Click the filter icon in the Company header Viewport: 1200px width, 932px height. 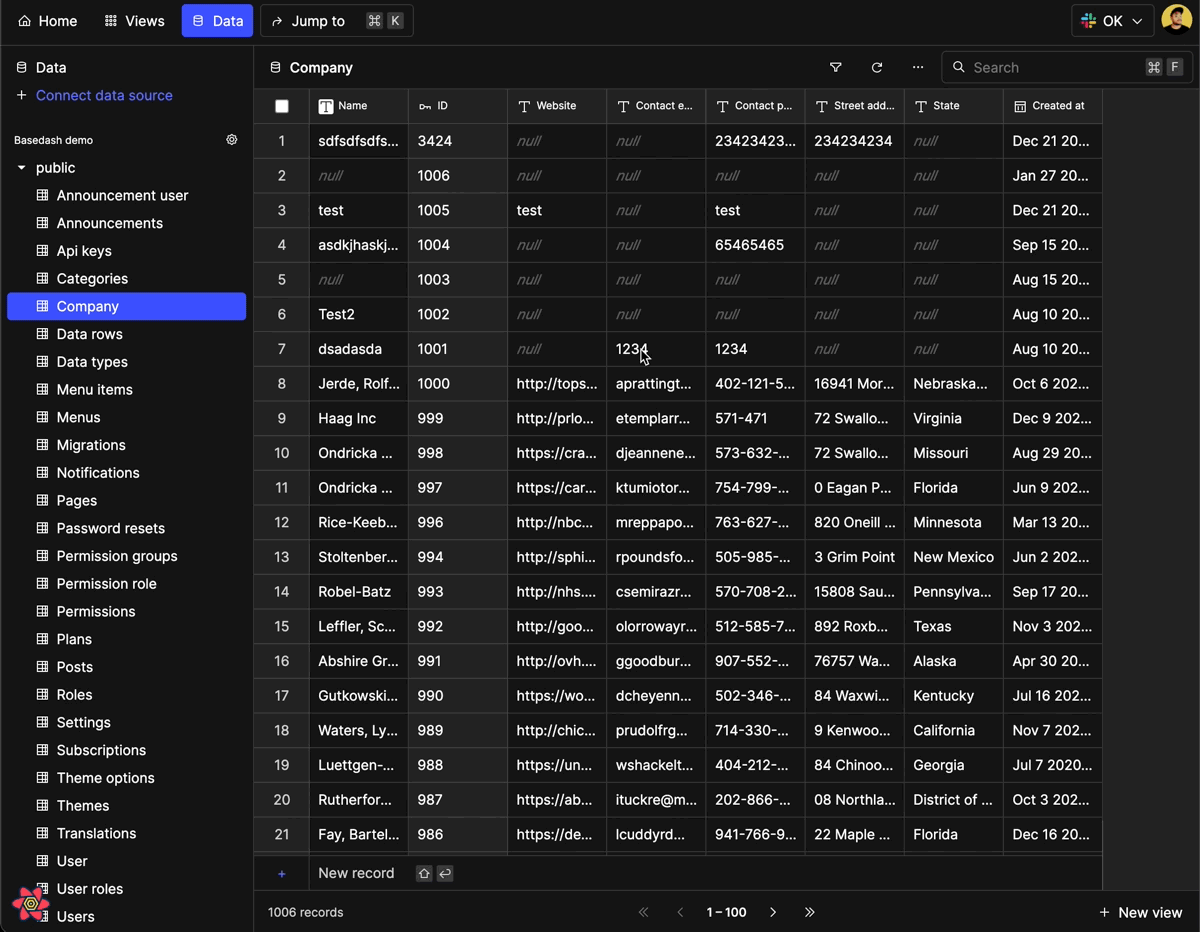click(836, 68)
